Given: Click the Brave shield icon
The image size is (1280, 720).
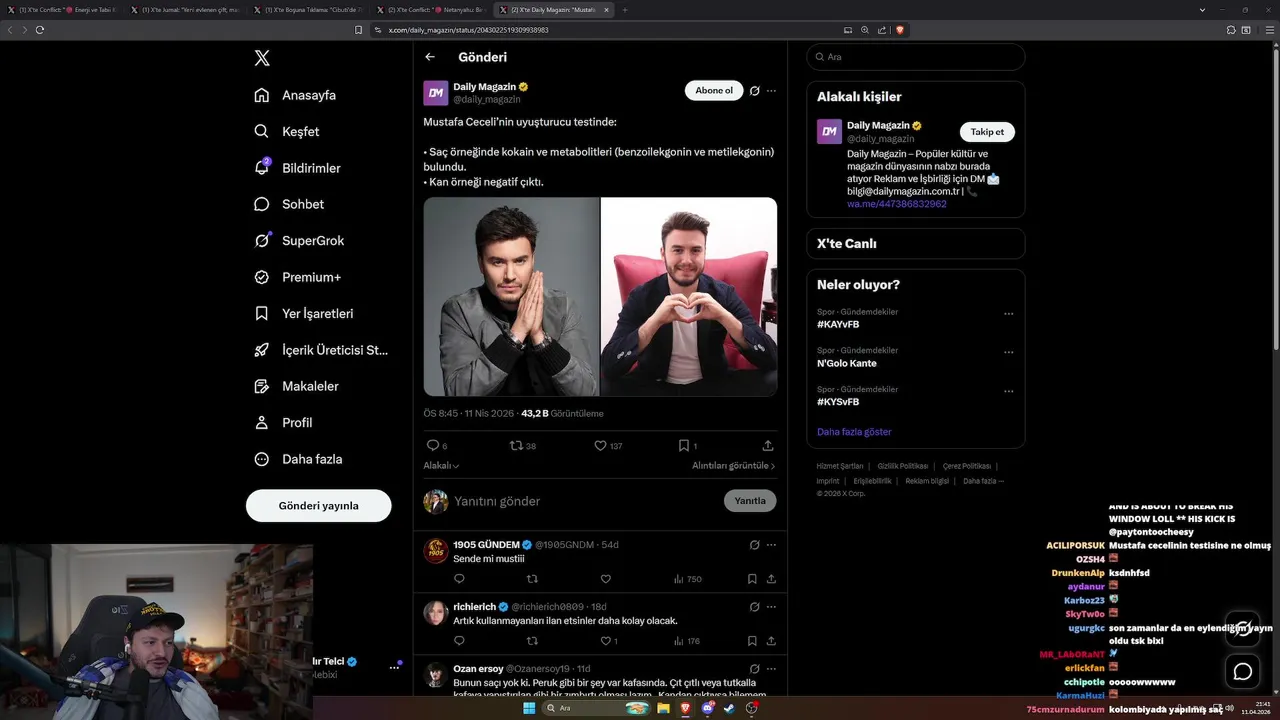Looking at the screenshot, I should pos(900,30).
